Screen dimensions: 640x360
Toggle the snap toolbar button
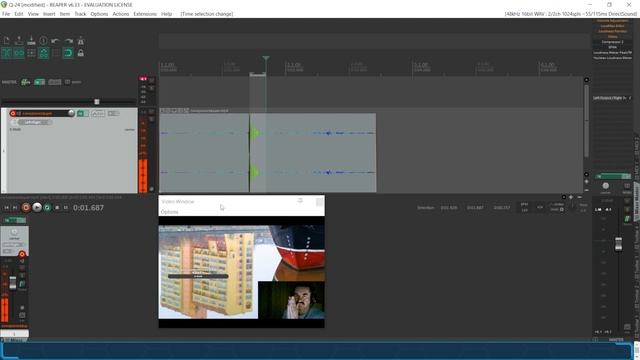pyautogui.click(x=68, y=53)
